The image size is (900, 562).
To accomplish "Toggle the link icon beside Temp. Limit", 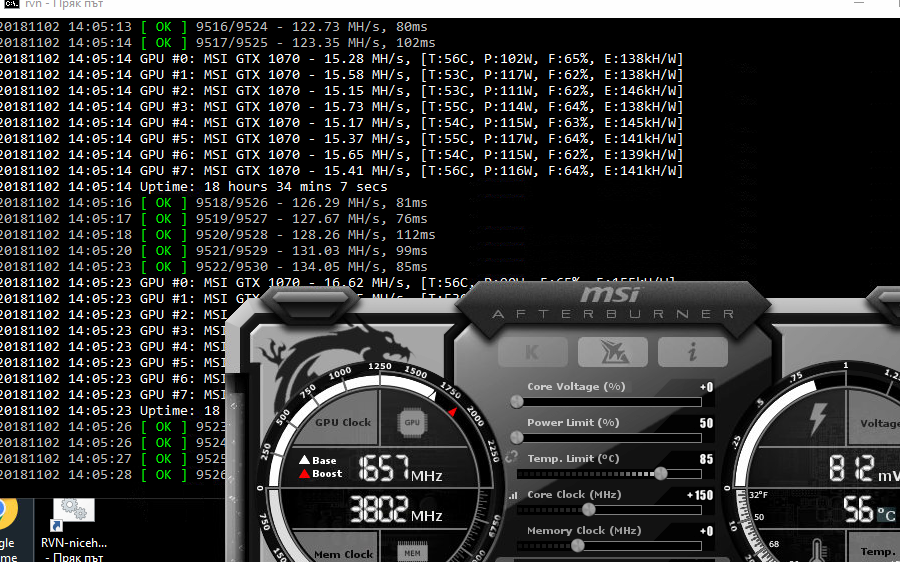I will 511,458.
